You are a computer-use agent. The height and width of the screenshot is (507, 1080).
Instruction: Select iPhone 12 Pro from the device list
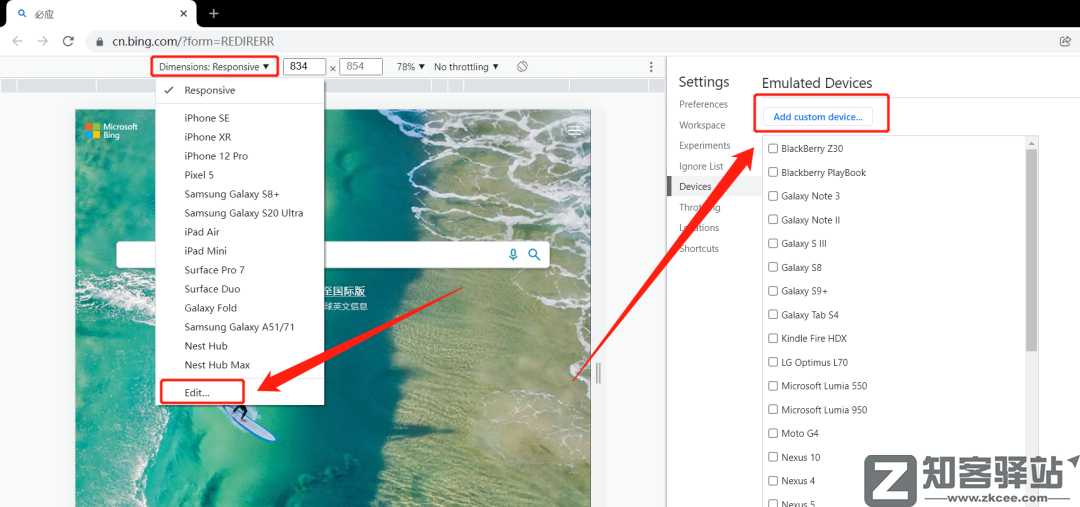click(216, 156)
